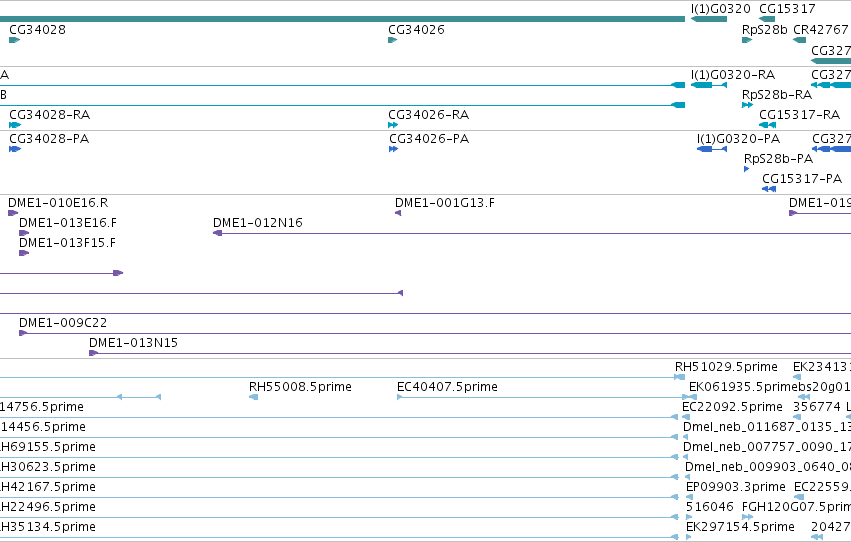The width and height of the screenshot is (851, 542).
Task: Select transcript CG34028-RA
Action: click(x=49, y=114)
